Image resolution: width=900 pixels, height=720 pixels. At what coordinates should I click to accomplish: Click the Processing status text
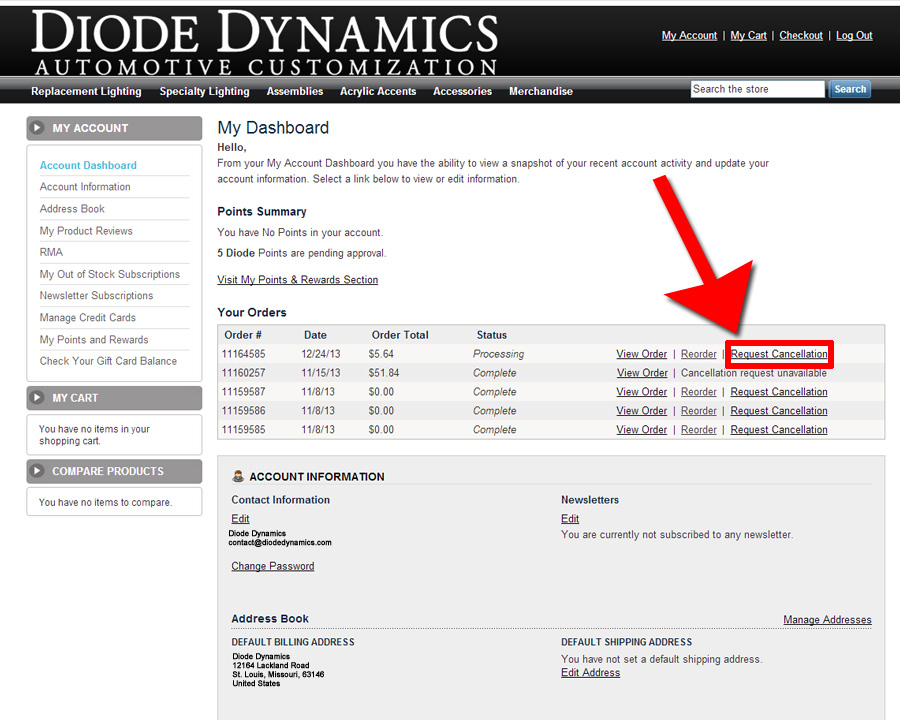point(498,354)
